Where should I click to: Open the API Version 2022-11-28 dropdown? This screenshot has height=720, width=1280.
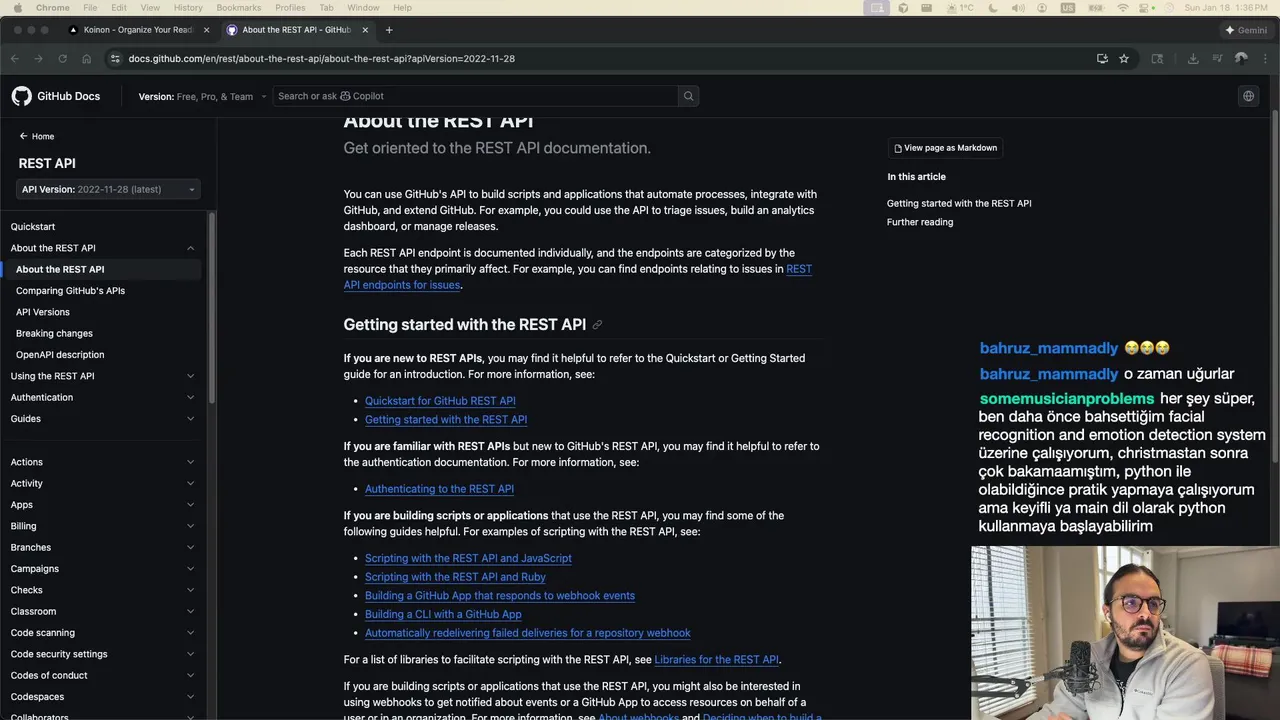[108, 189]
